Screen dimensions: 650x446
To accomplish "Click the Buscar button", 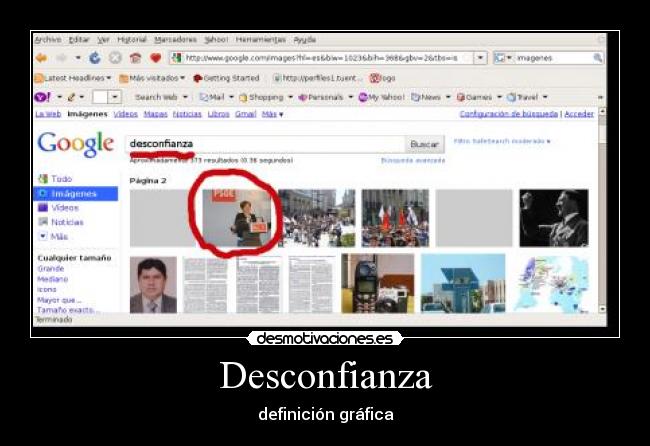I will click(424, 144).
